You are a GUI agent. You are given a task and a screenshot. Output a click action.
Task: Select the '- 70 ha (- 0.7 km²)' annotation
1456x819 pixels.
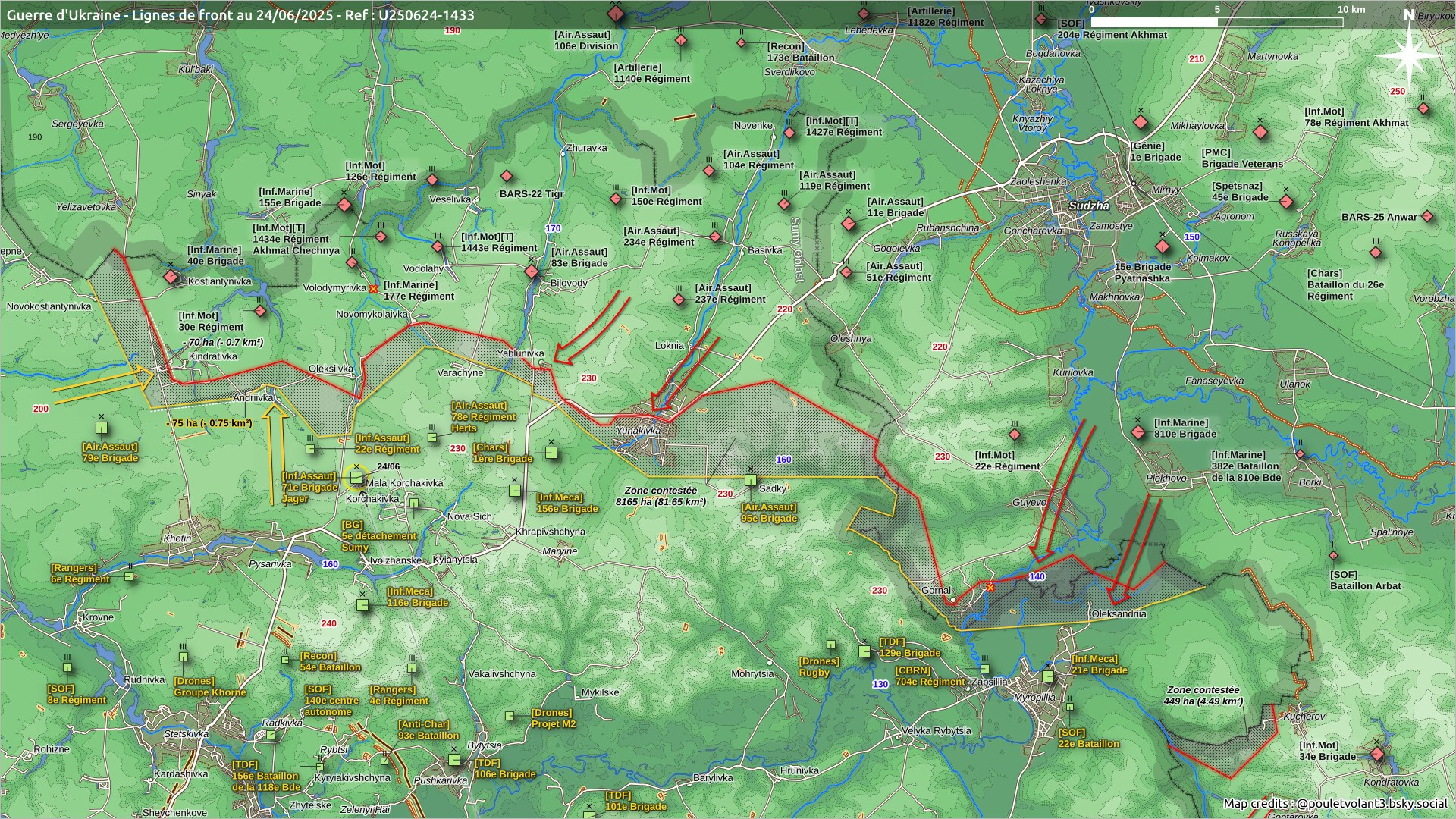223,343
